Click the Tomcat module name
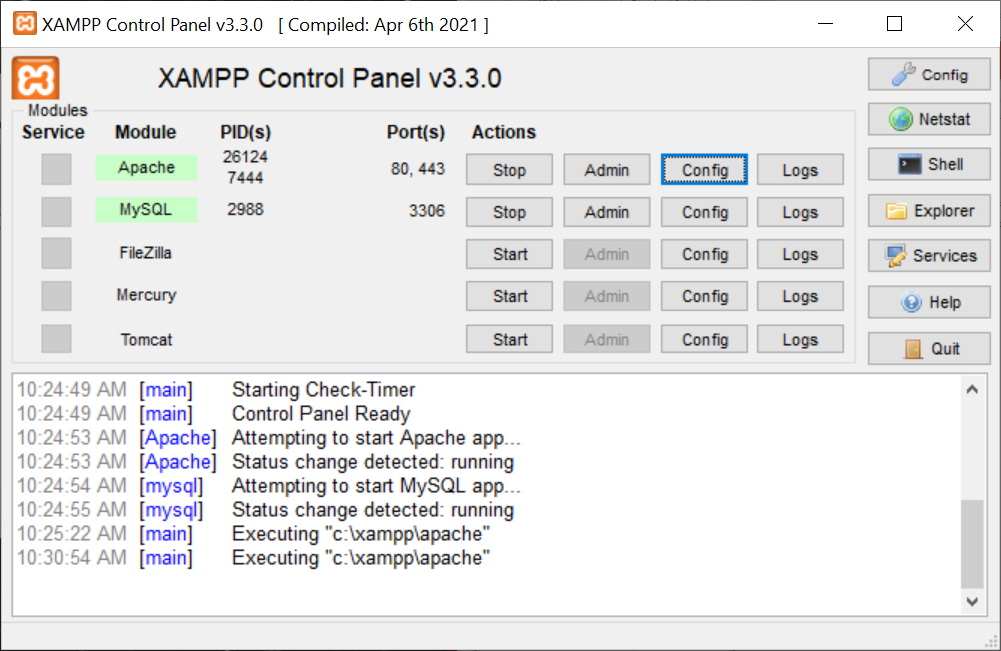 tap(146, 340)
